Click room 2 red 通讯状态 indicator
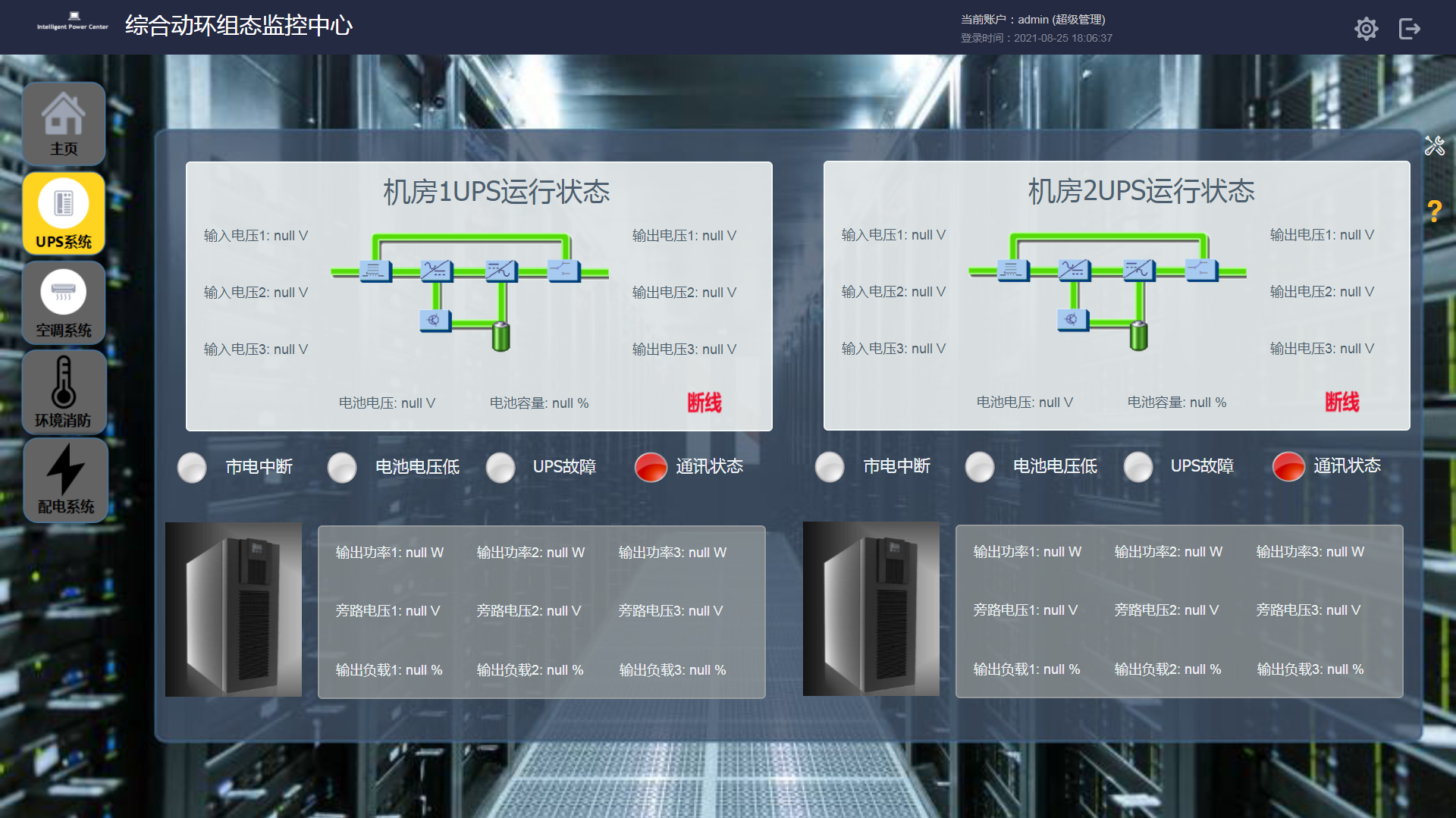The height and width of the screenshot is (818, 1456). pyautogui.click(x=1288, y=467)
